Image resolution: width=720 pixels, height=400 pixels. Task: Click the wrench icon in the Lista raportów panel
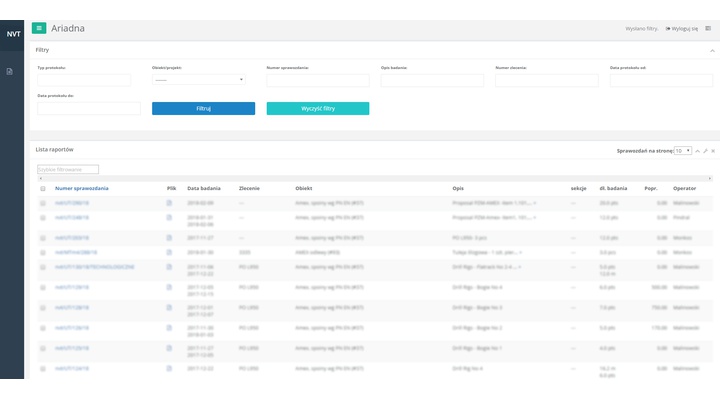705,150
